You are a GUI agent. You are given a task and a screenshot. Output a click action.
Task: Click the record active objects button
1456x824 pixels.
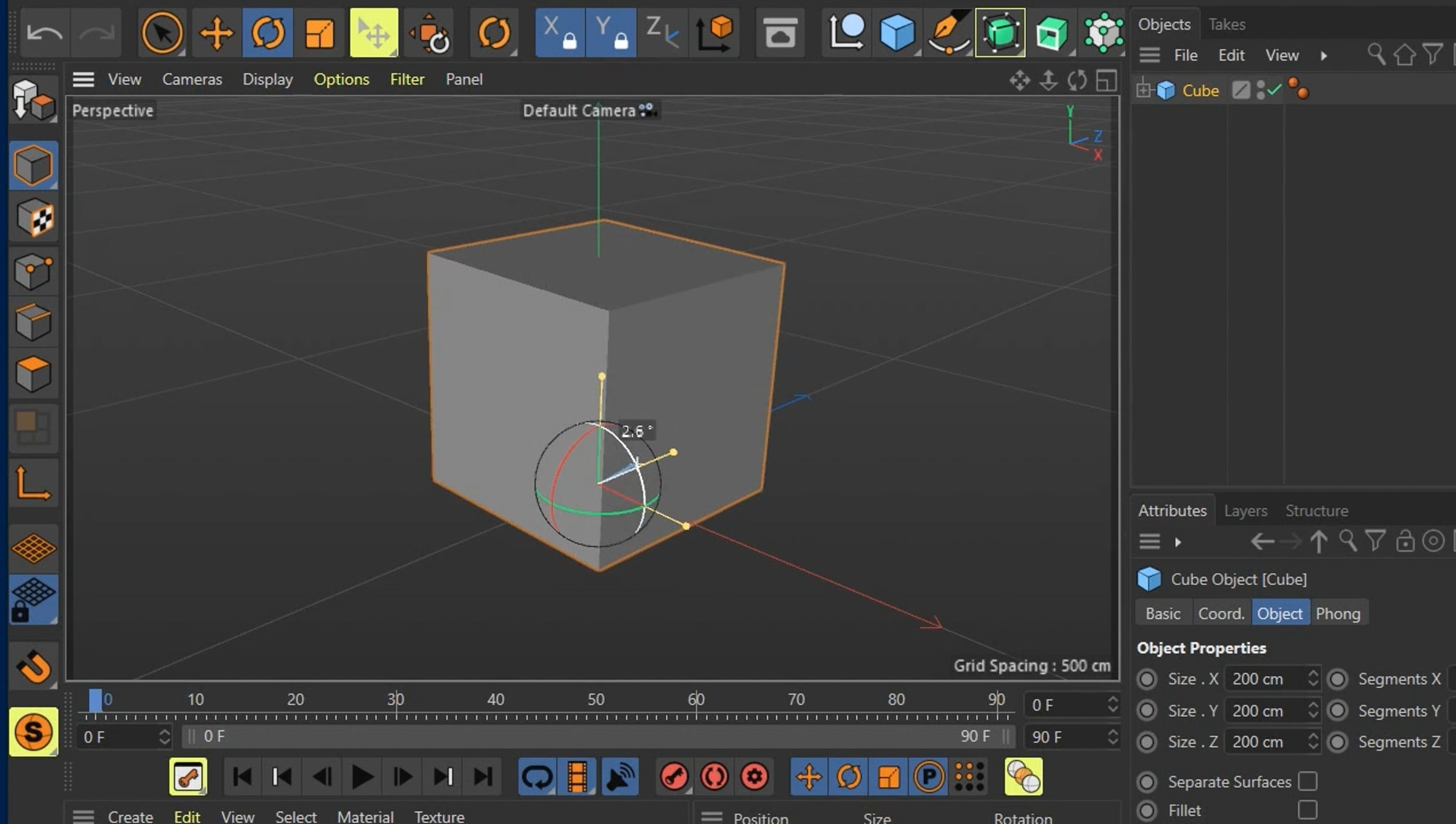[674, 777]
